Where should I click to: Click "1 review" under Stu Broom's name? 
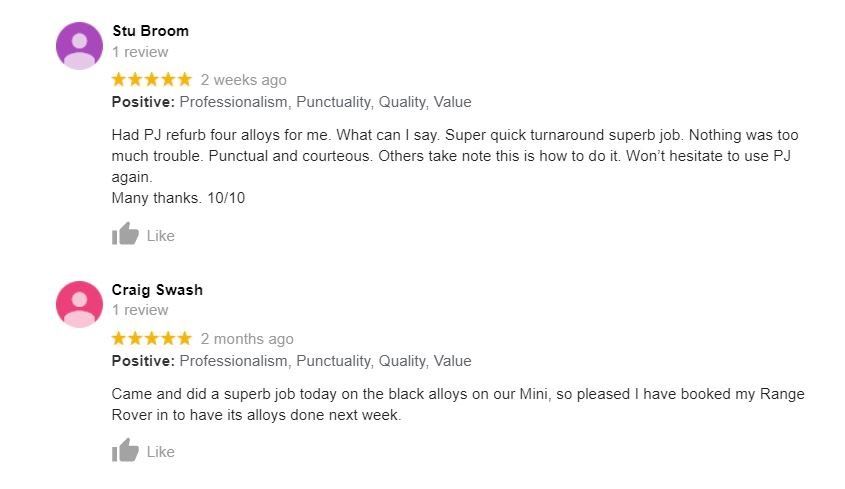click(140, 52)
